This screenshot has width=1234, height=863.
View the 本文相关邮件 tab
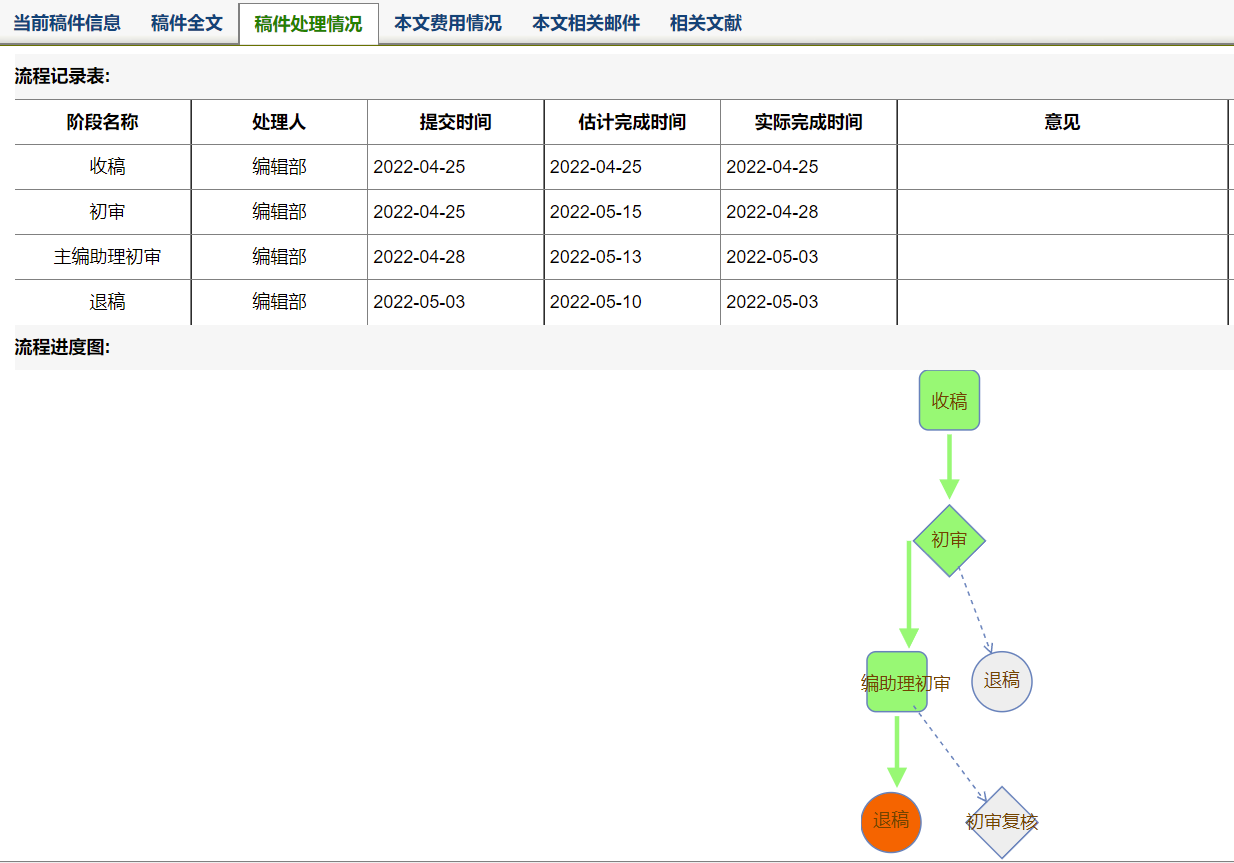pyautogui.click(x=585, y=23)
